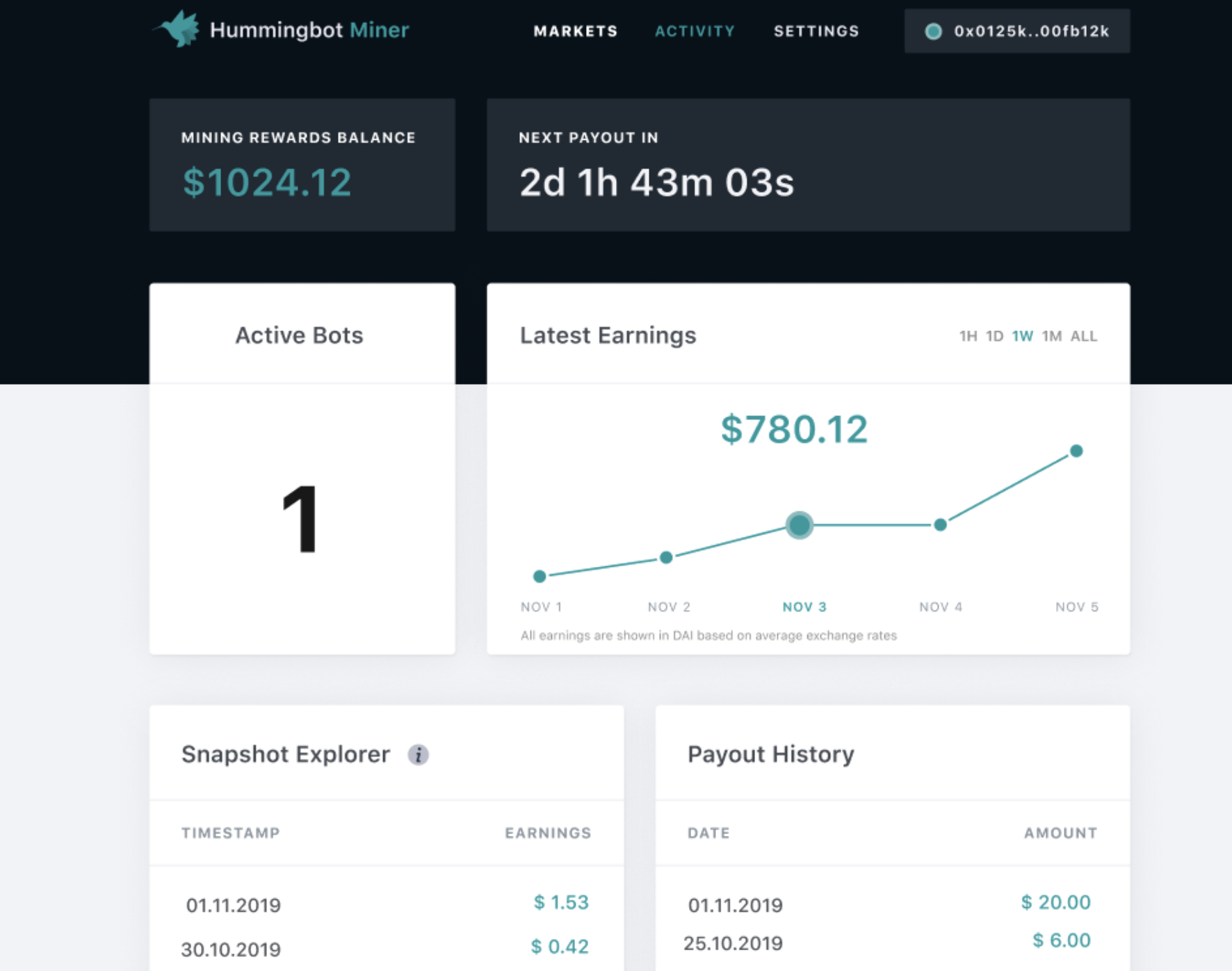Click the info icon beside Snapshot Explorer
The width and height of the screenshot is (1232, 971).
[419, 755]
